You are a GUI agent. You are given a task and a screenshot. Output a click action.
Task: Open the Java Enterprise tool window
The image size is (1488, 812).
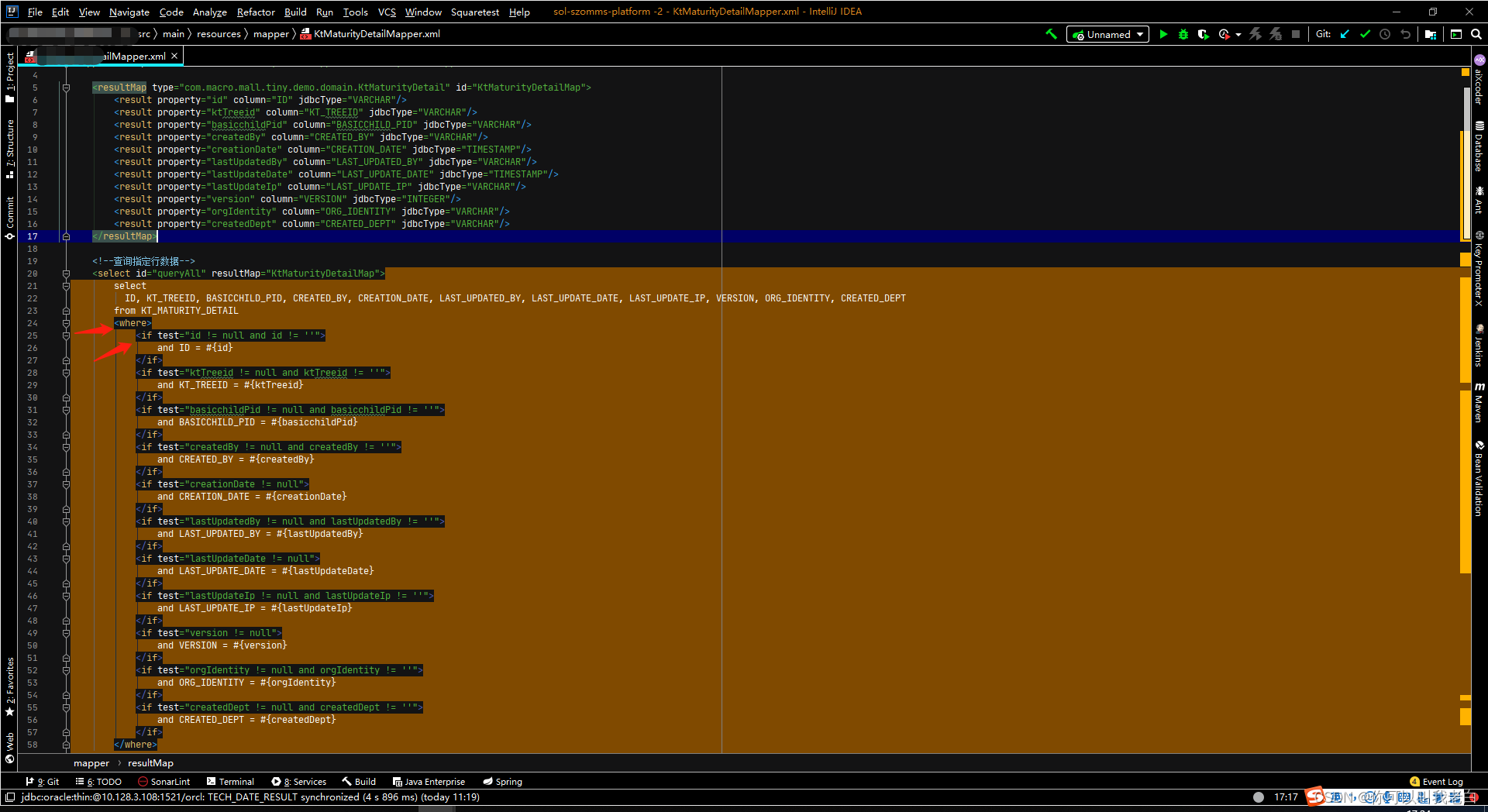pos(429,781)
